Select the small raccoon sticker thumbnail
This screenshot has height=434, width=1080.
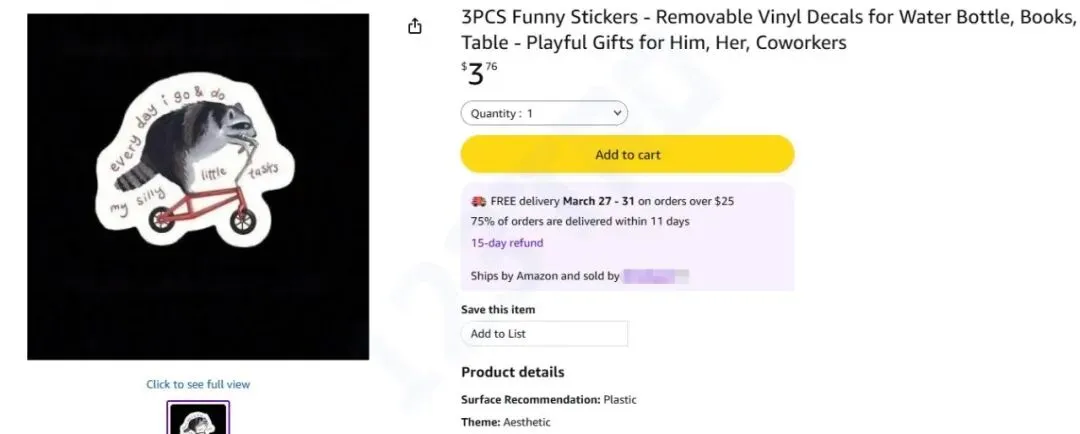[x=198, y=418]
